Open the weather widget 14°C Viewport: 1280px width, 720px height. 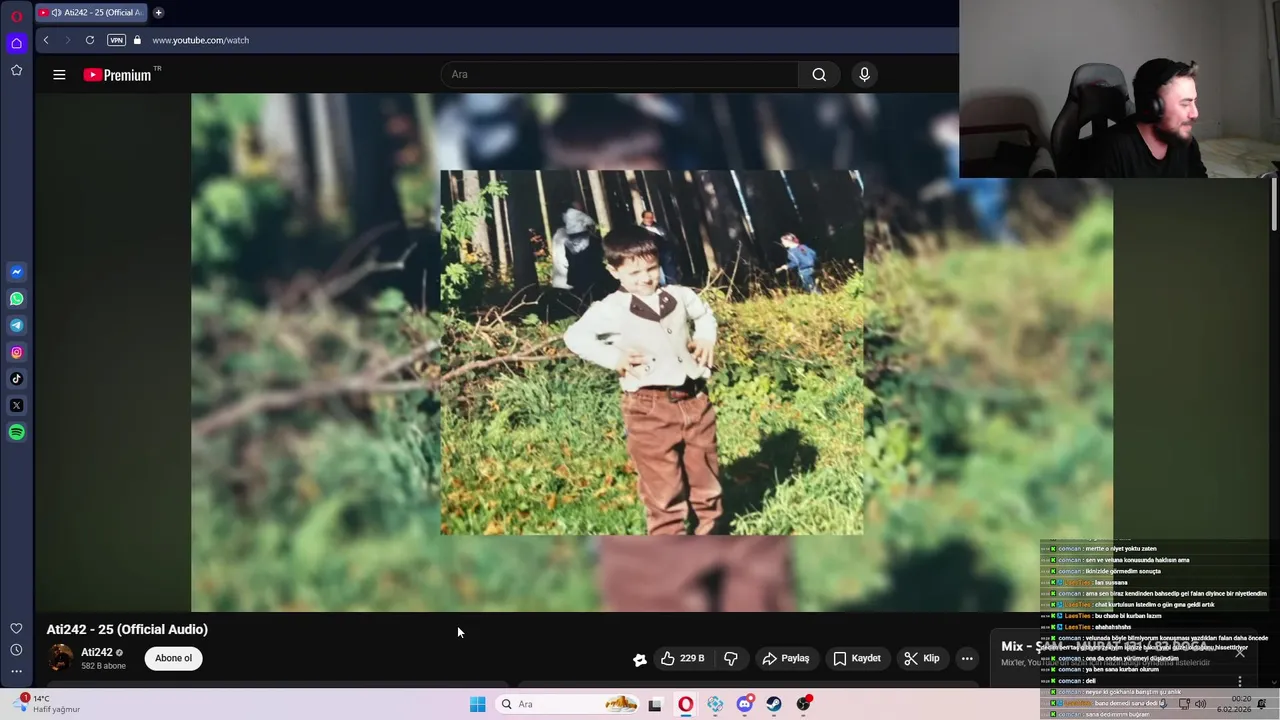click(x=47, y=704)
